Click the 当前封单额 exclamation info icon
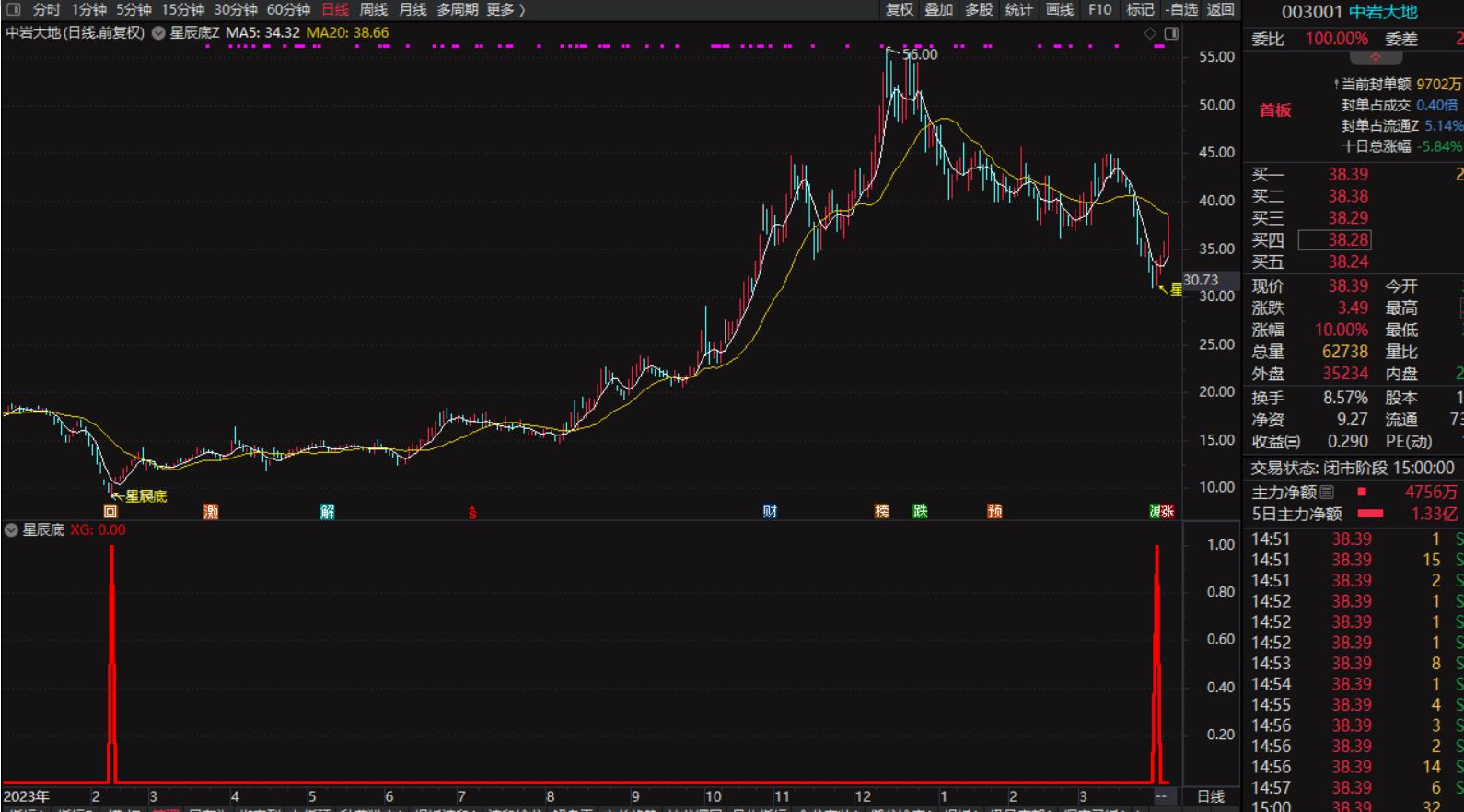Screen dimensions: 1464x812 click(1336, 85)
